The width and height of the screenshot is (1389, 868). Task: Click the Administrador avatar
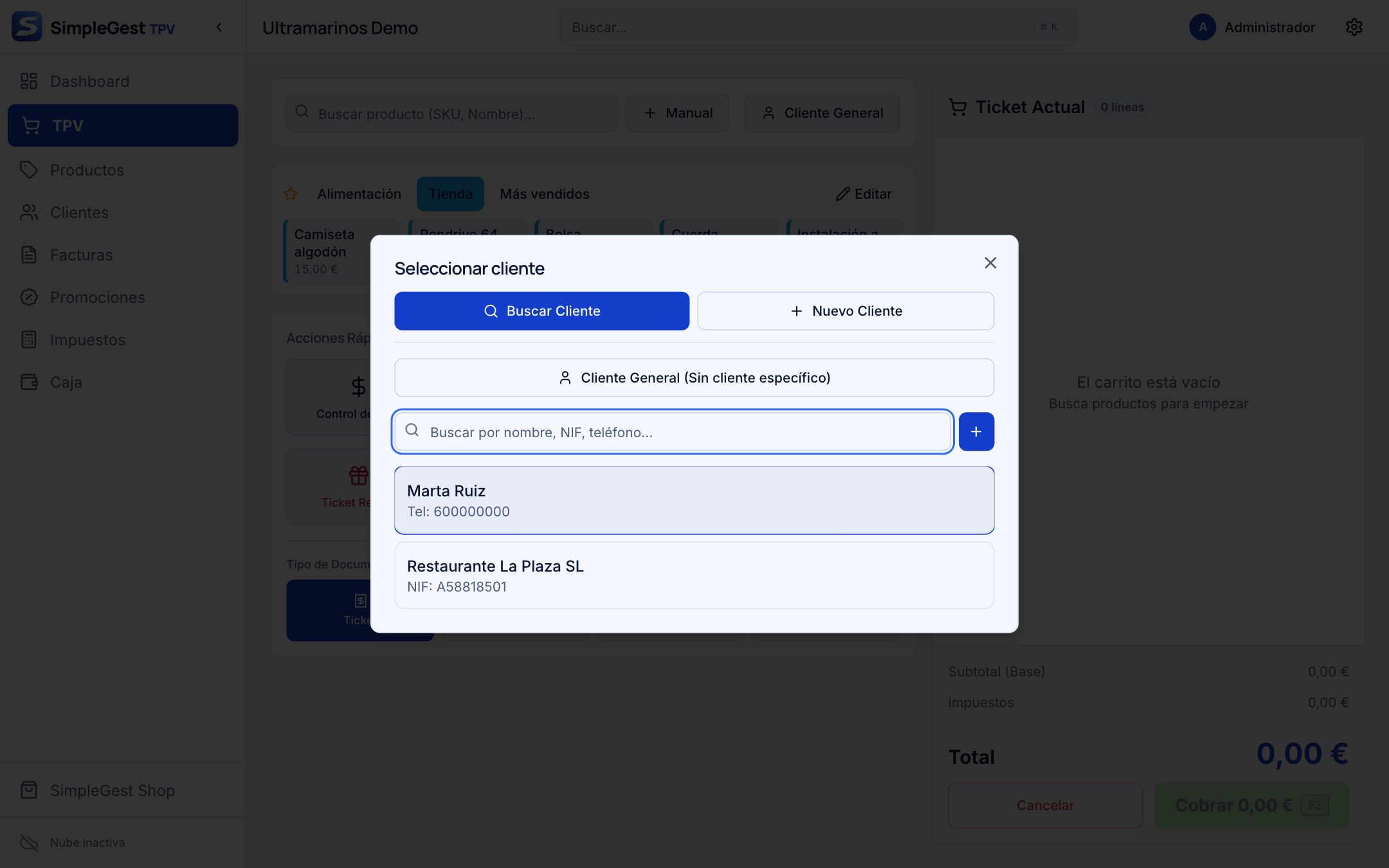pos(1203,27)
